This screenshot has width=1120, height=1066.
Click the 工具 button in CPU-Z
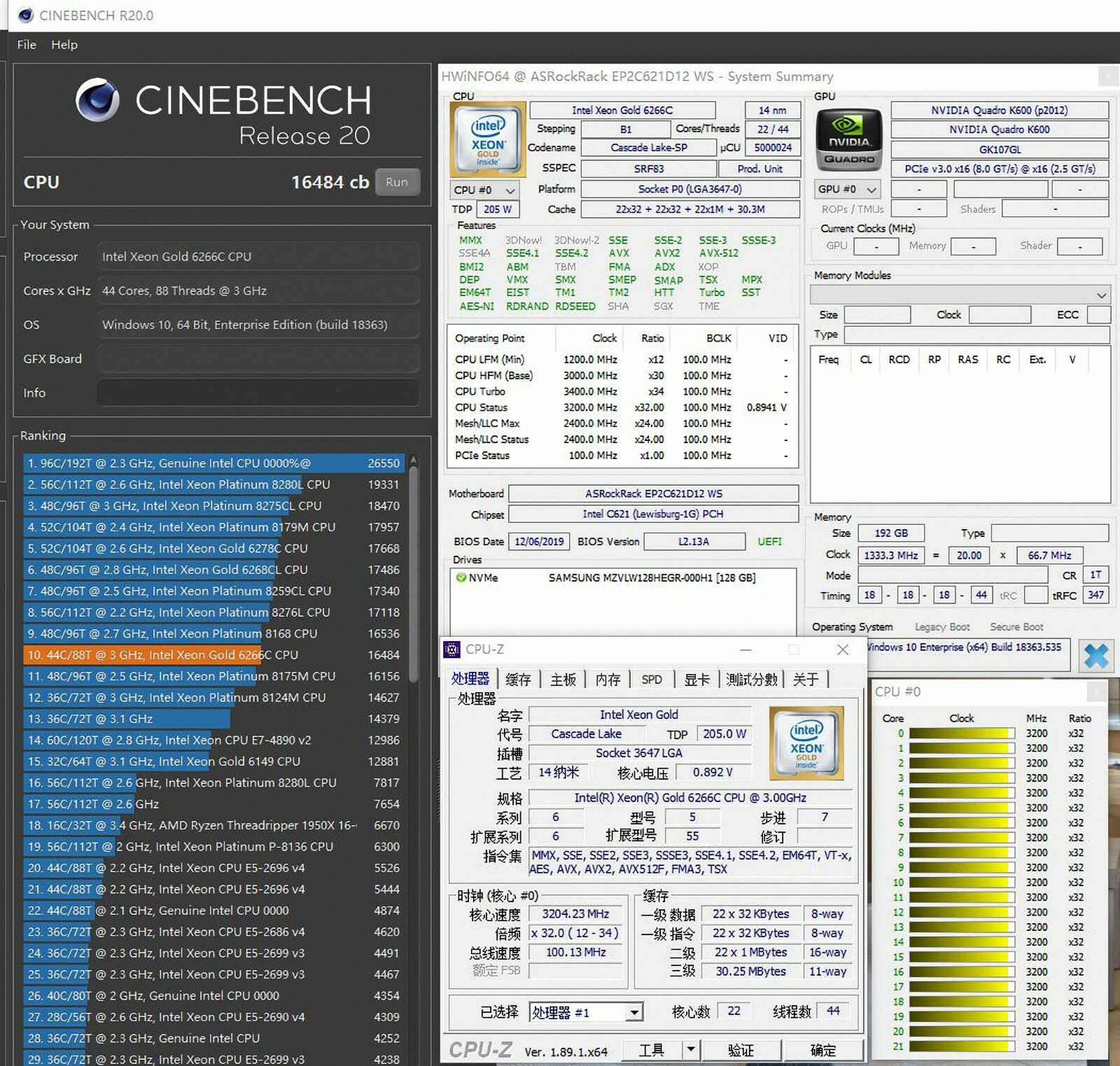pyautogui.click(x=652, y=1049)
